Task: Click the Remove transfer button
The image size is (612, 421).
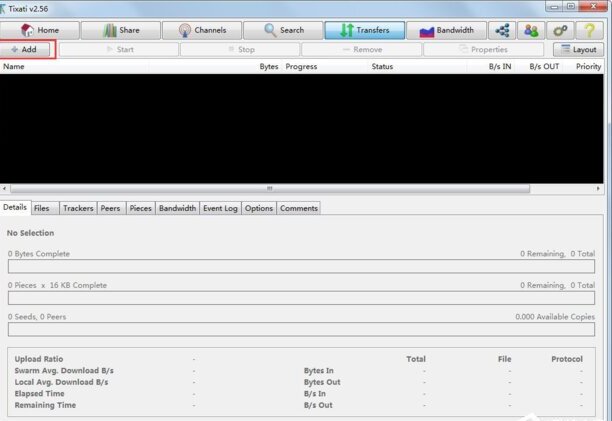Action: 362,50
